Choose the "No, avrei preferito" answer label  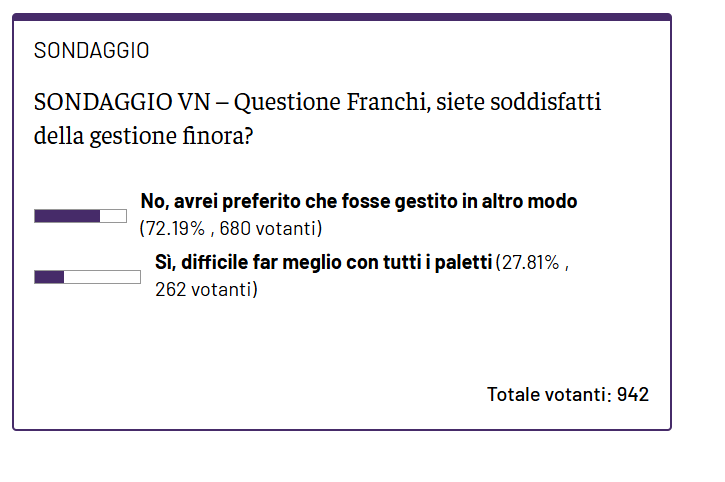coord(358,201)
